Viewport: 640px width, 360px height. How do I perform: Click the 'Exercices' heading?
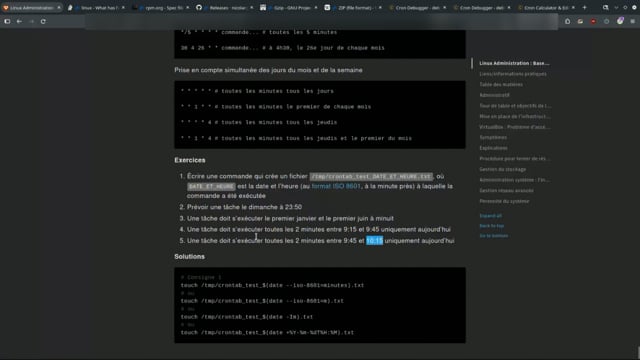point(190,160)
